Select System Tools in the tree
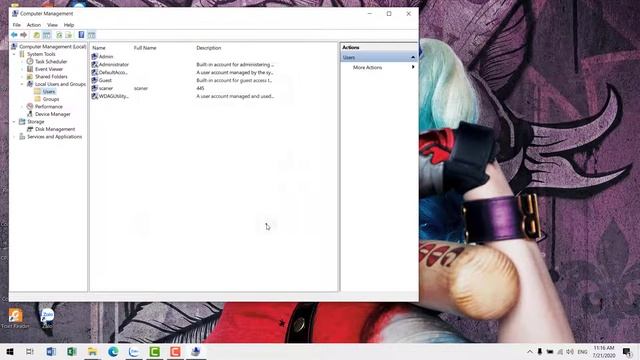This screenshot has width=640, height=360. (41, 54)
